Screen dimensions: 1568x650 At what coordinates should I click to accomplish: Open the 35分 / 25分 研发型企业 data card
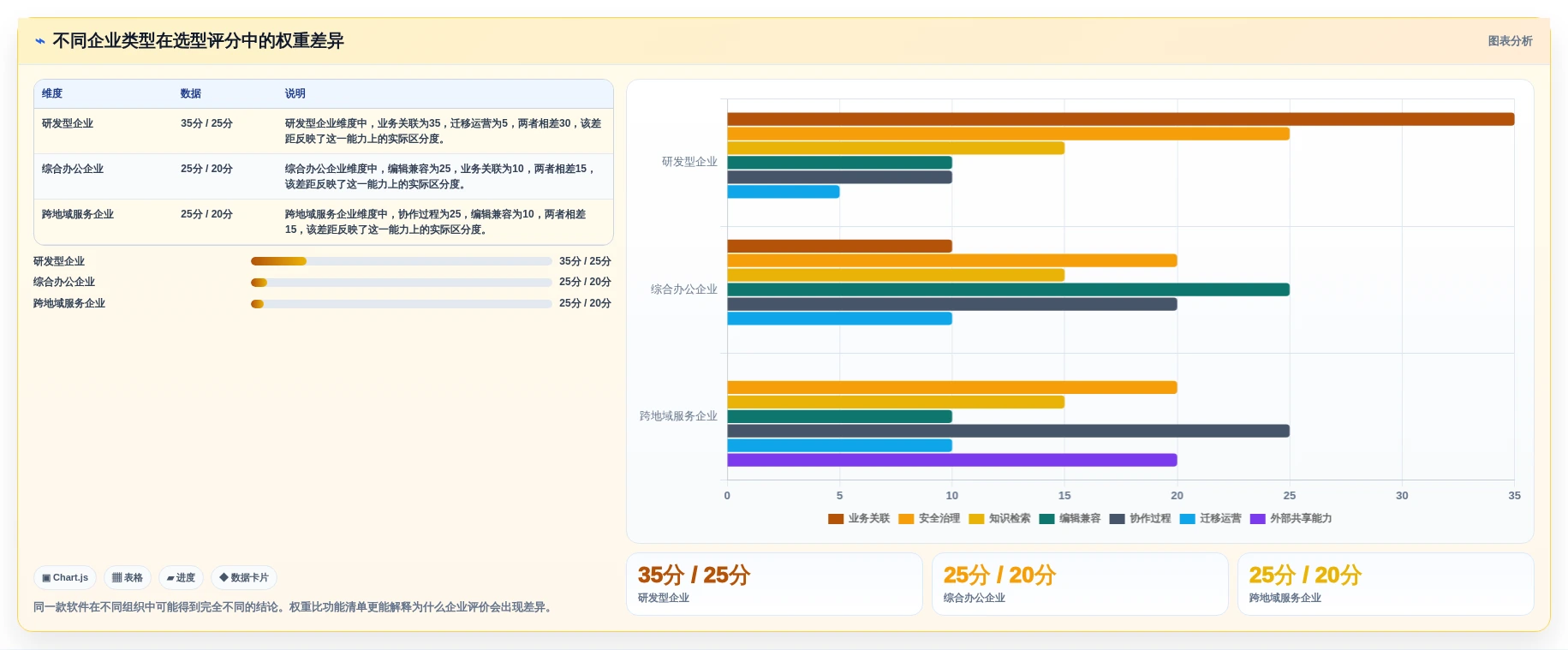(x=774, y=584)
